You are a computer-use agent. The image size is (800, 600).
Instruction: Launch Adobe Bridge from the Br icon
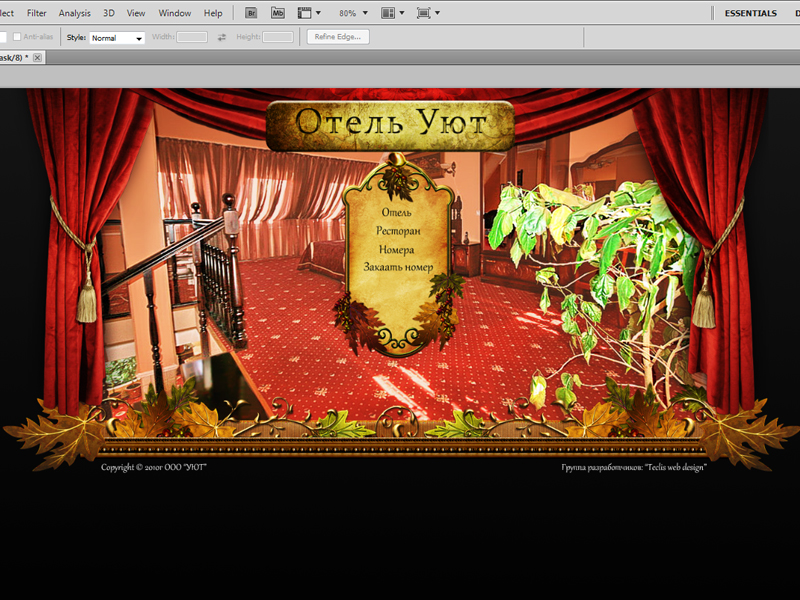(253, 13)
